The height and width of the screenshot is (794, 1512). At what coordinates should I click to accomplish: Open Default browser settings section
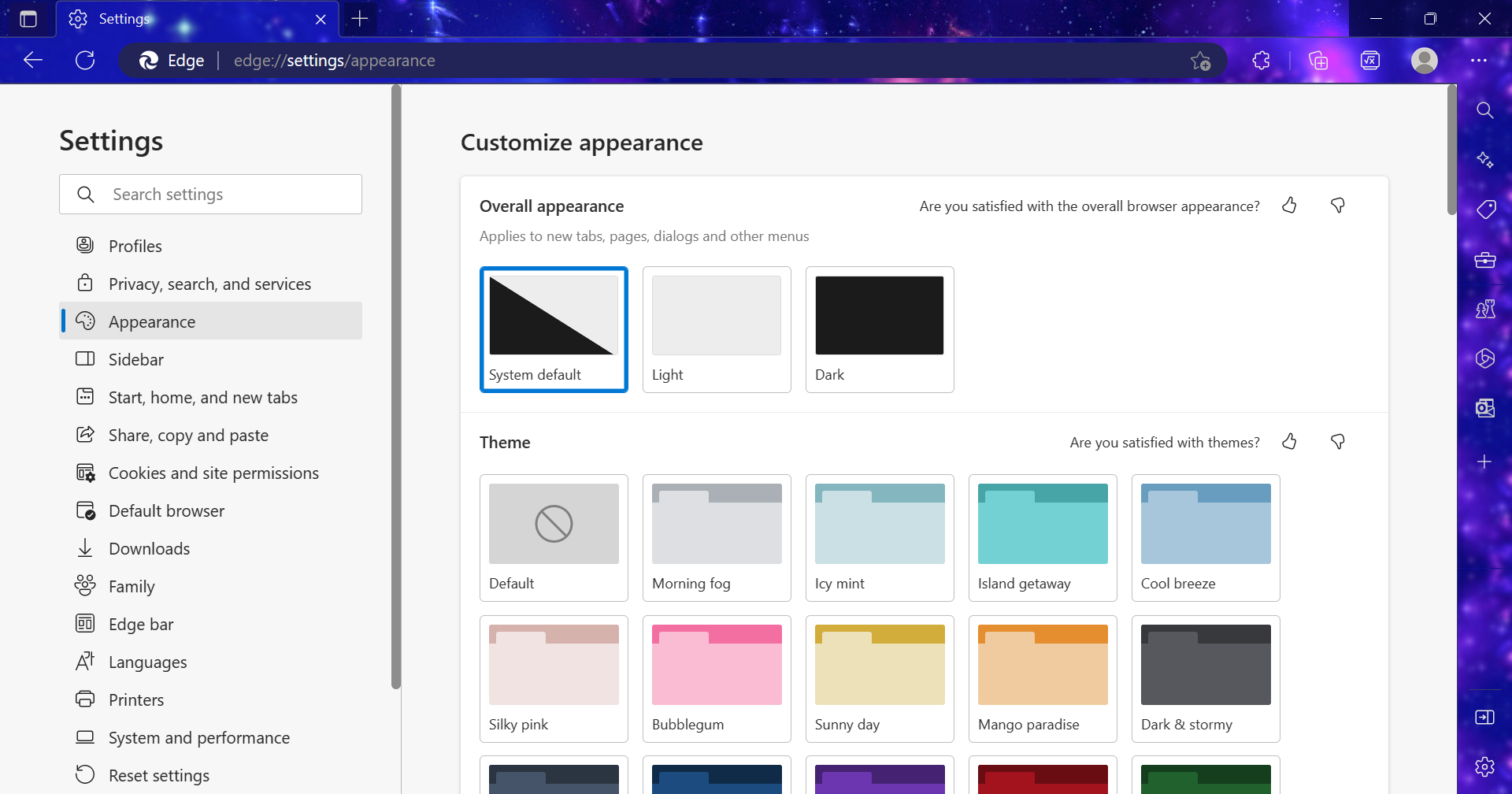(x=210, y=510)
